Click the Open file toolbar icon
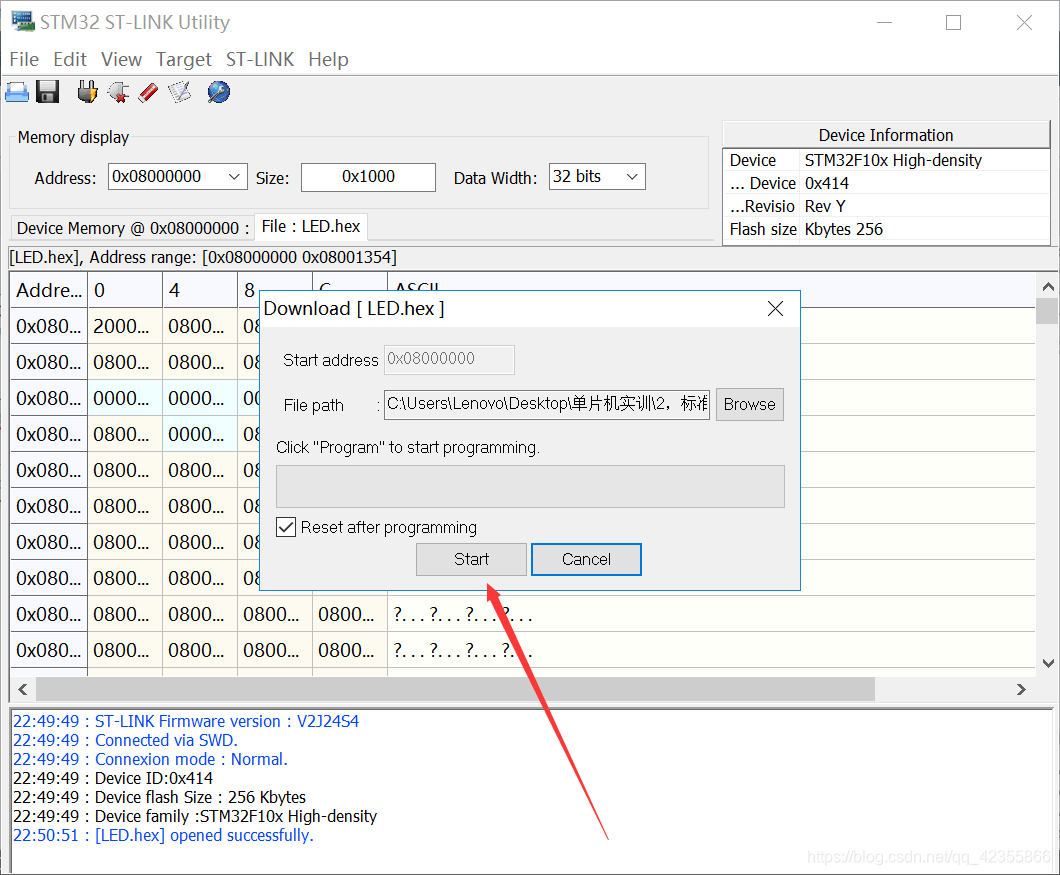This screenshot has height=875, width=1060. [x=17, y=92]
